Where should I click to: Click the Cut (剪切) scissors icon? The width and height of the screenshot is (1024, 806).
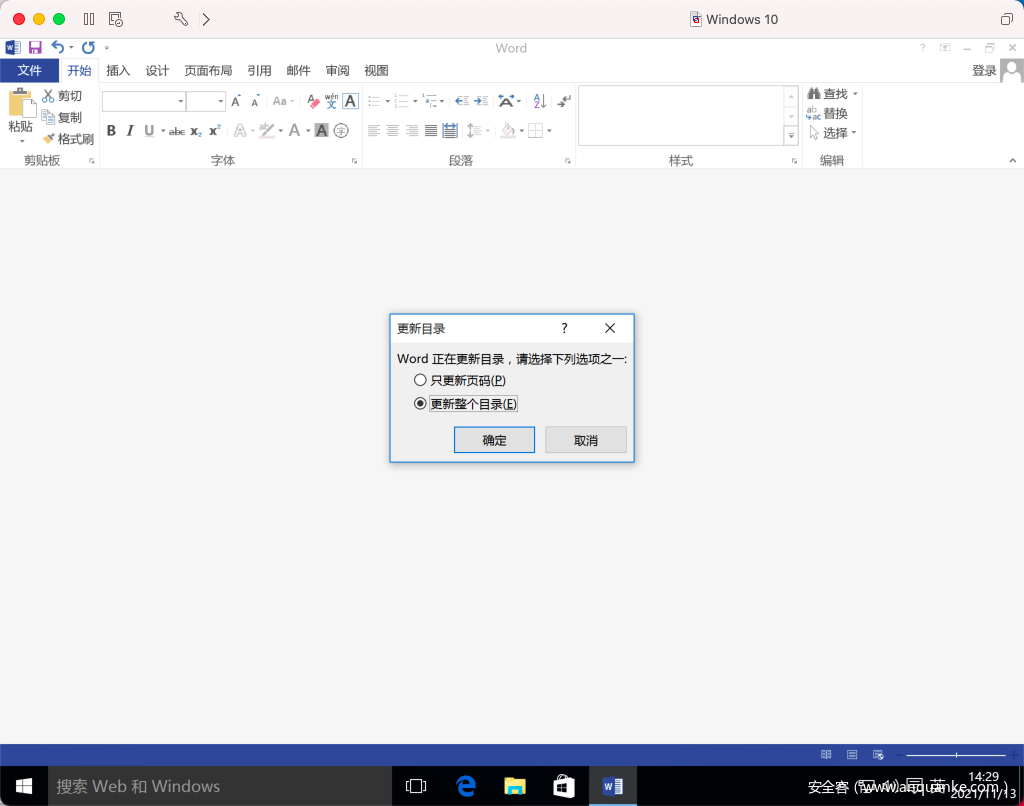coord(48,96)
